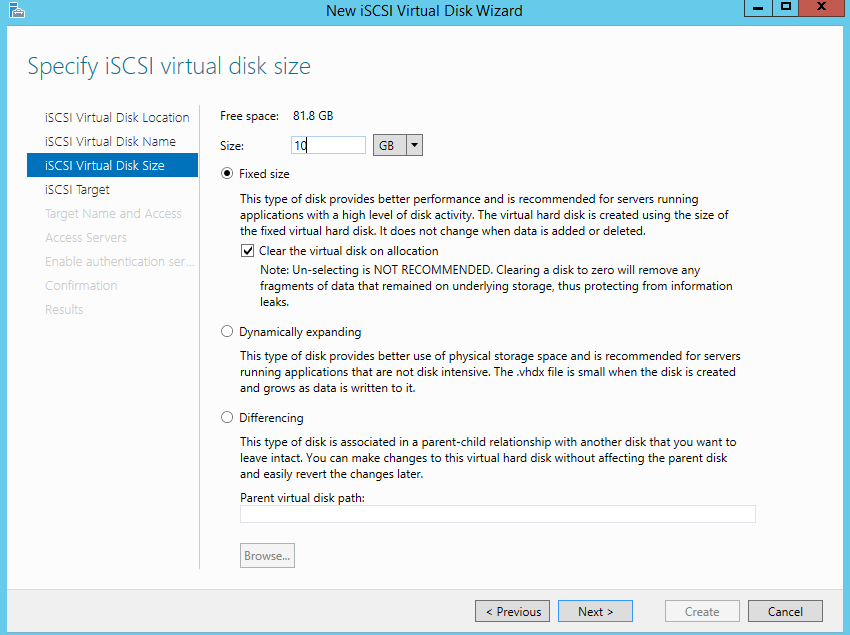The width and height of the screenshot is (850, 635).
Task: Jump to the iSCSI Target step
Action: (78, 189)
